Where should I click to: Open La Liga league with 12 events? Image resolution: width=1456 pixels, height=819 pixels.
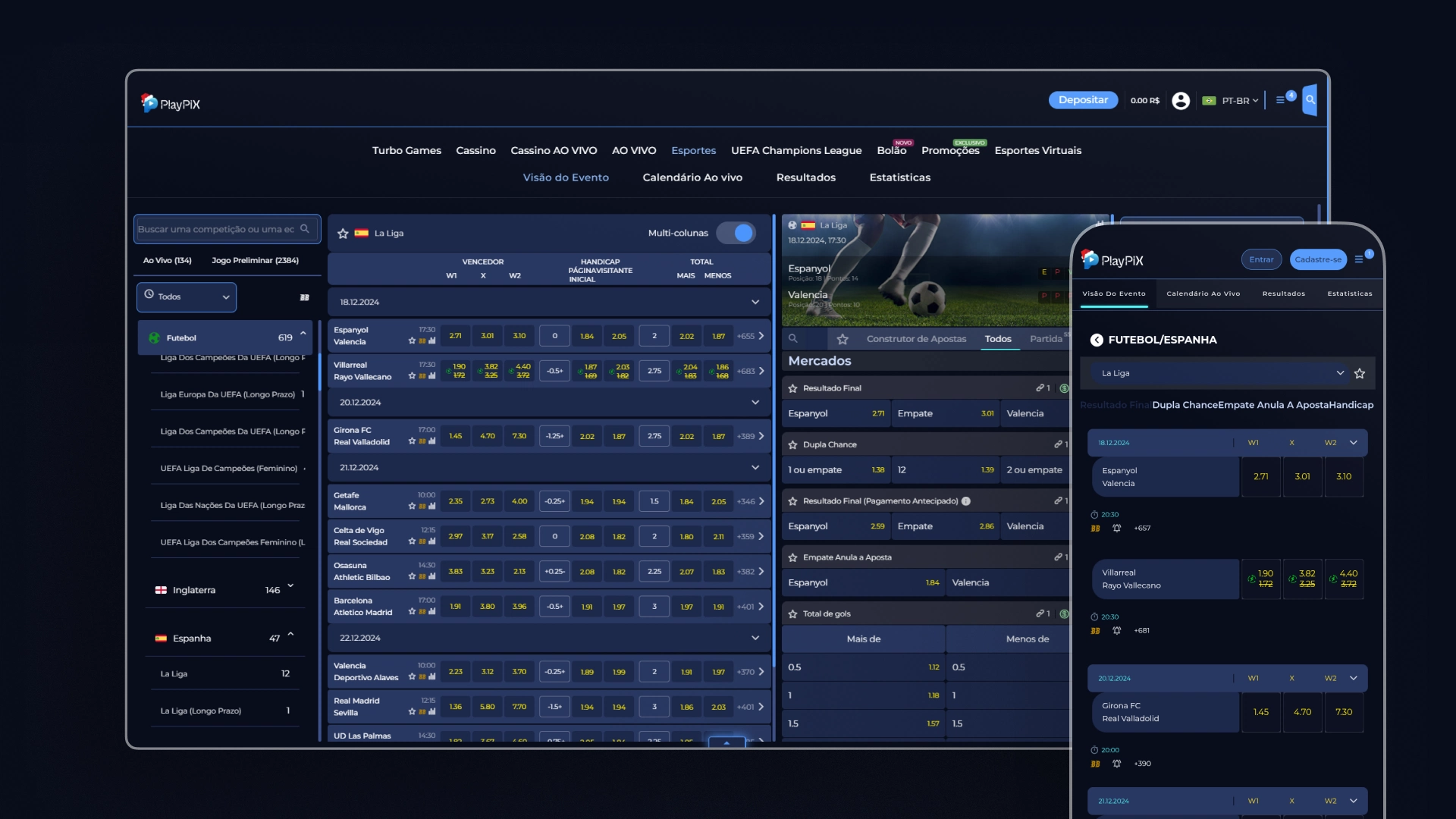click(x=224, y=674)
